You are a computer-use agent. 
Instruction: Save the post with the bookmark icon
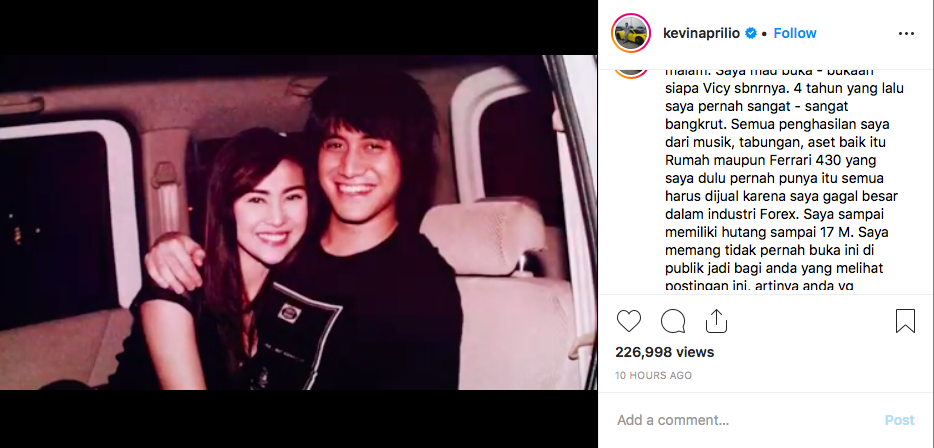tap(905, 321)
